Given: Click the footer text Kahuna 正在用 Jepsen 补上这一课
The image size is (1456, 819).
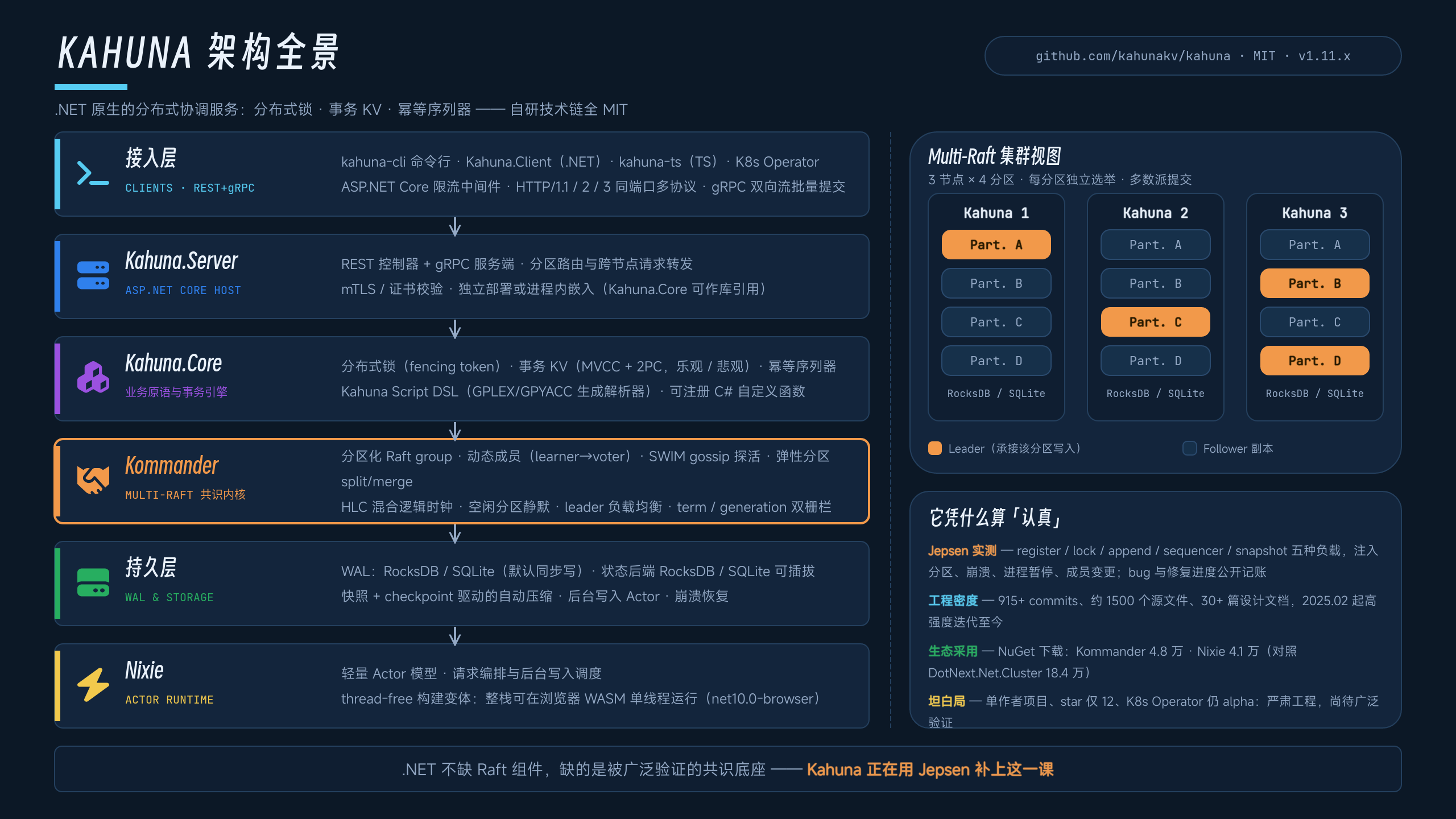Looking at the screenshot, I should (x=930, y=769).
